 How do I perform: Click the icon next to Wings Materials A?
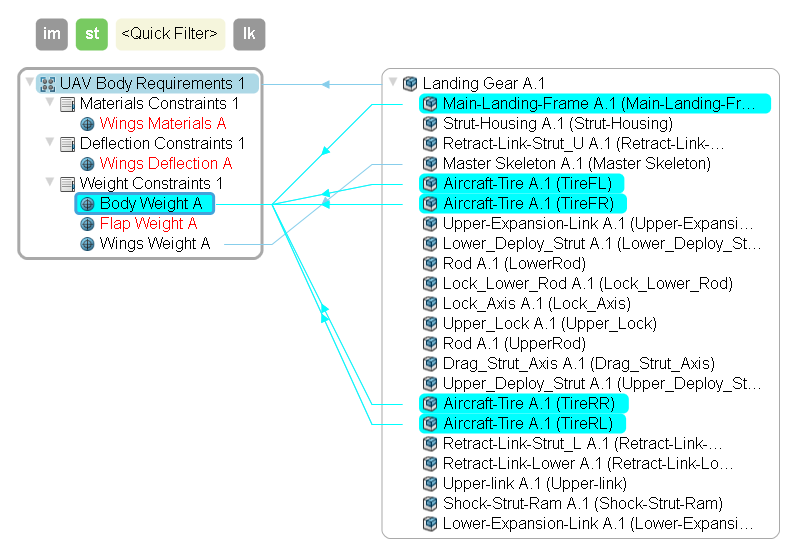pyautogui.click(x=87, y=124)
